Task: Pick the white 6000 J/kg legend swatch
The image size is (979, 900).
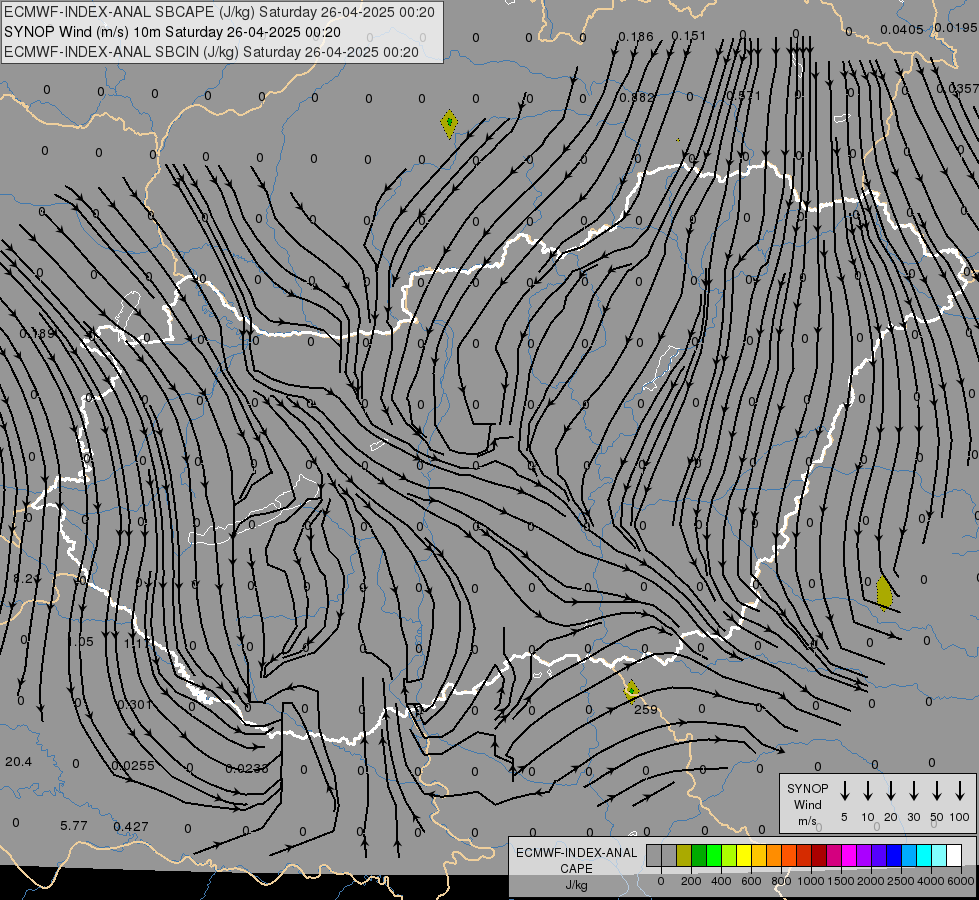Action: (953, 856)
